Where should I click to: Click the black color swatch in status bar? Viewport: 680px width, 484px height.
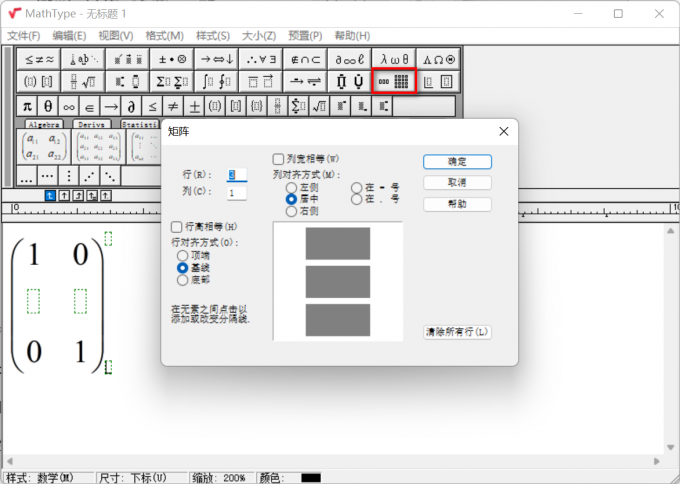point(311,478)
